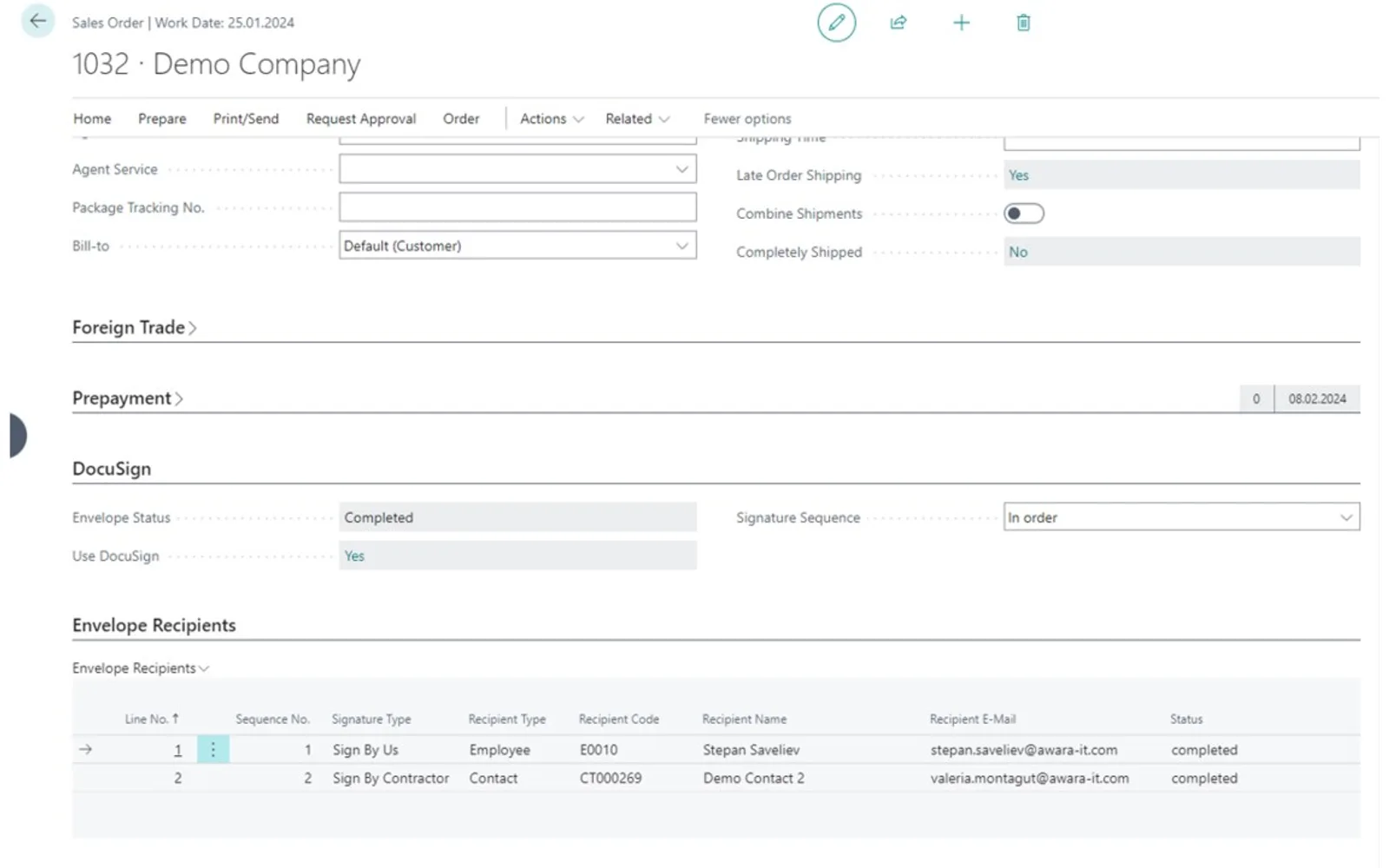Sort by Line No. column header
Image resolution: width=1389 pixels, height=868 pixels.
click(x=151, y=719)
